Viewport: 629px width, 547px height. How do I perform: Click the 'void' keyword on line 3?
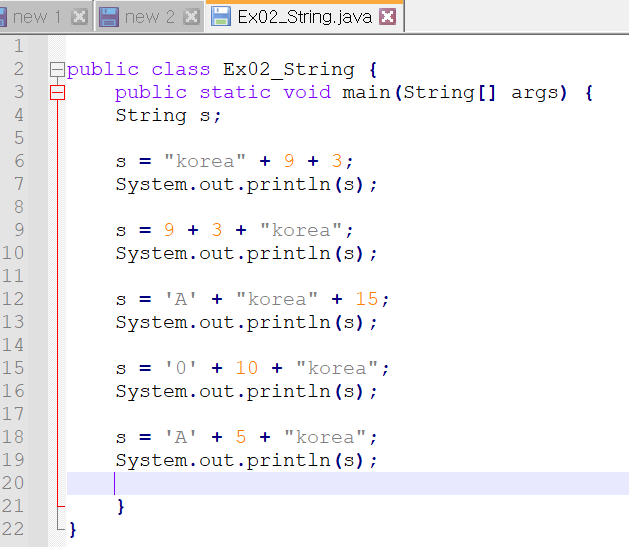pyautogui.click(x=307, y=93)
